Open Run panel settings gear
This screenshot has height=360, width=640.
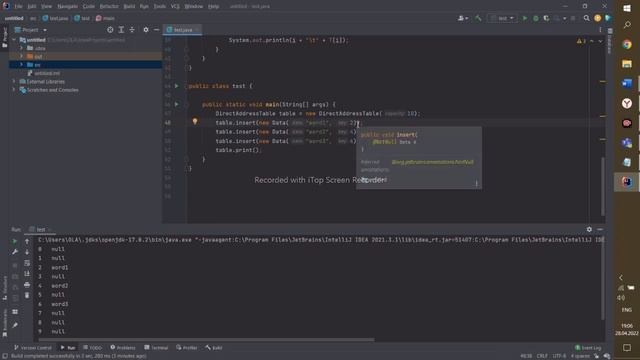pos(589,229)
